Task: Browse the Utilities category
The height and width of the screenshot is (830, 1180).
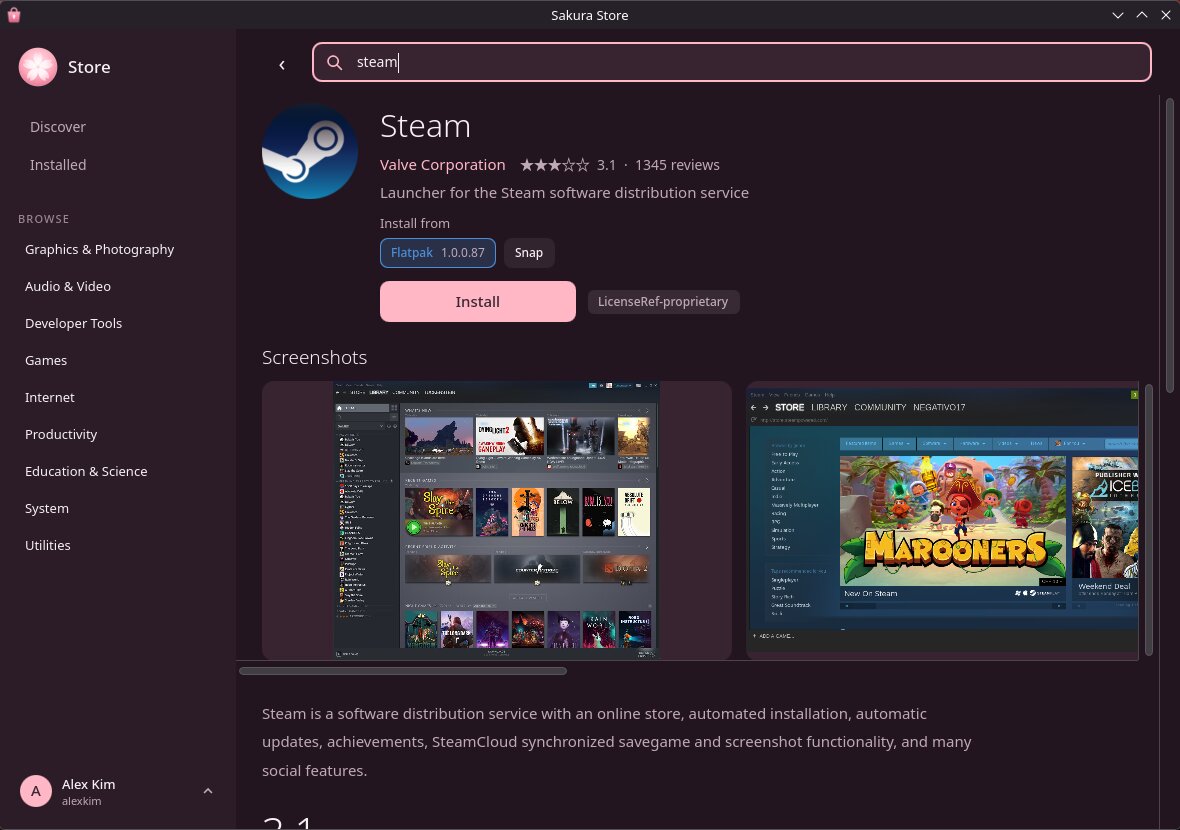Action: pyautogui.click(x=47, y=546)
